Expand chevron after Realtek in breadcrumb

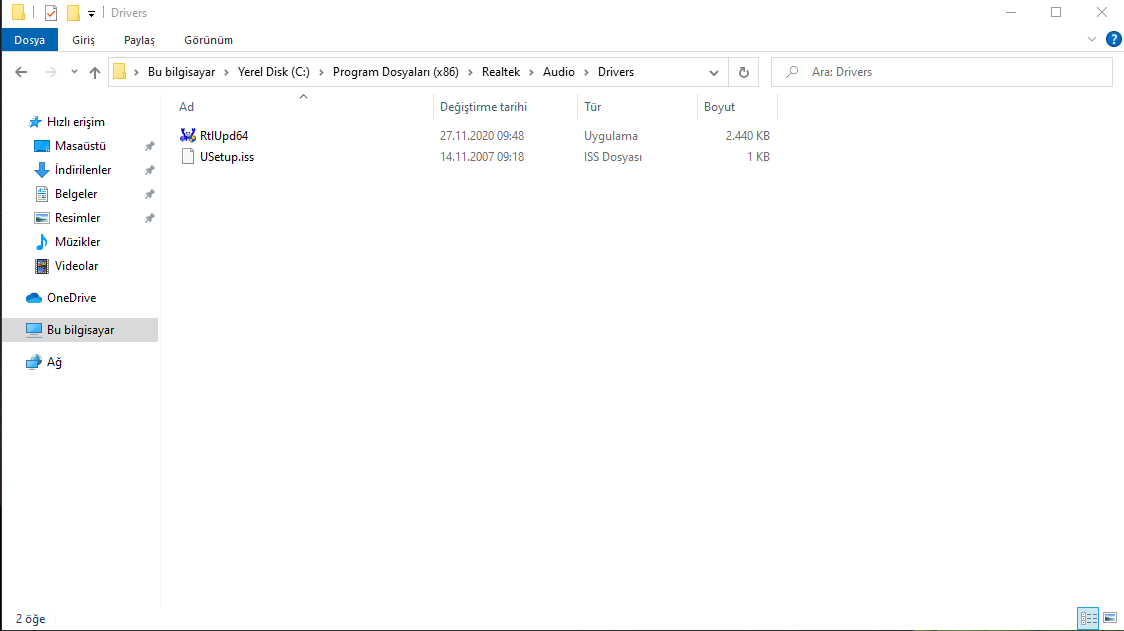pos(531,72)
